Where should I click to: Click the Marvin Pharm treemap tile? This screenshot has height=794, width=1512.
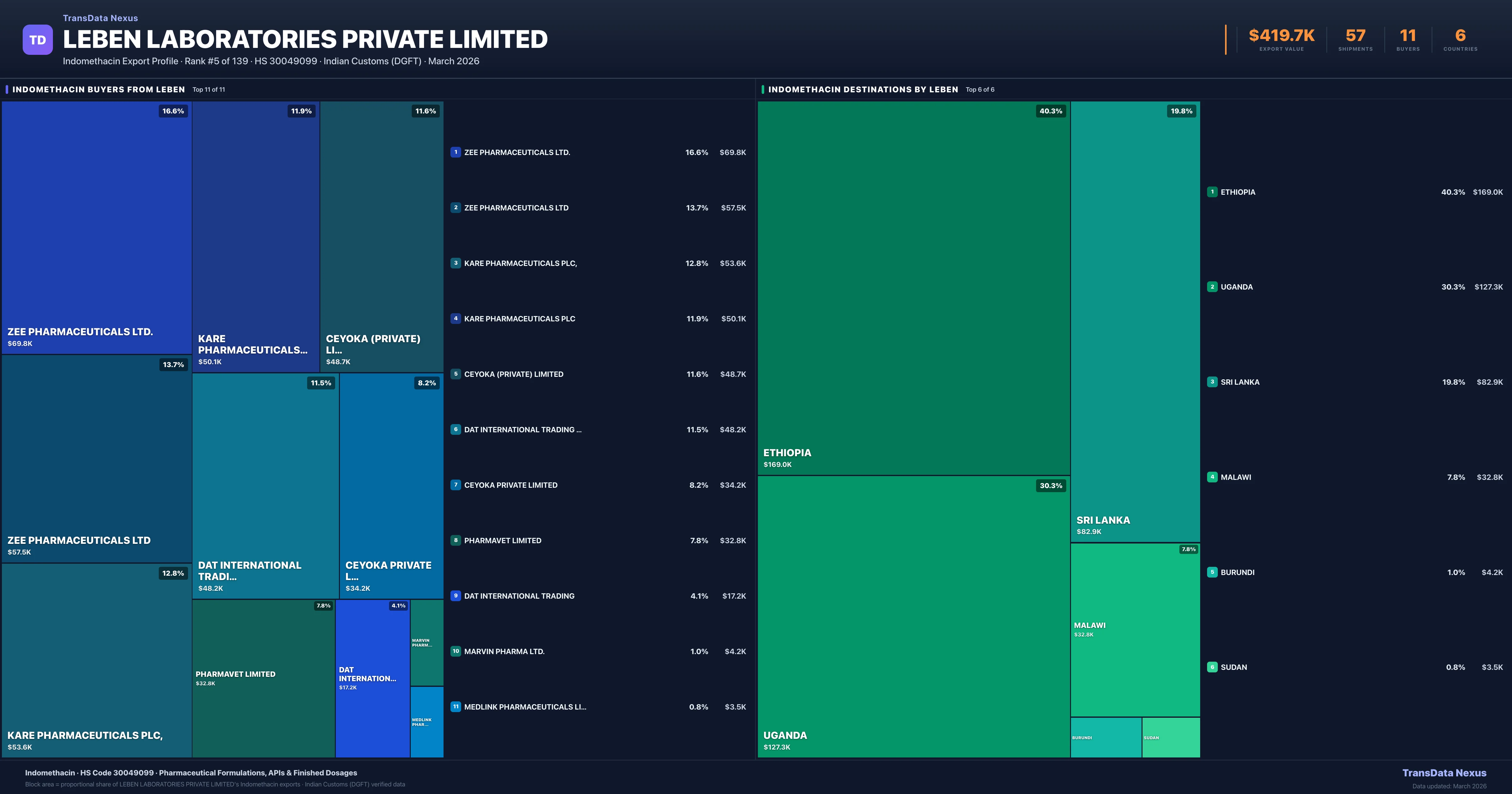pos(427,642)
